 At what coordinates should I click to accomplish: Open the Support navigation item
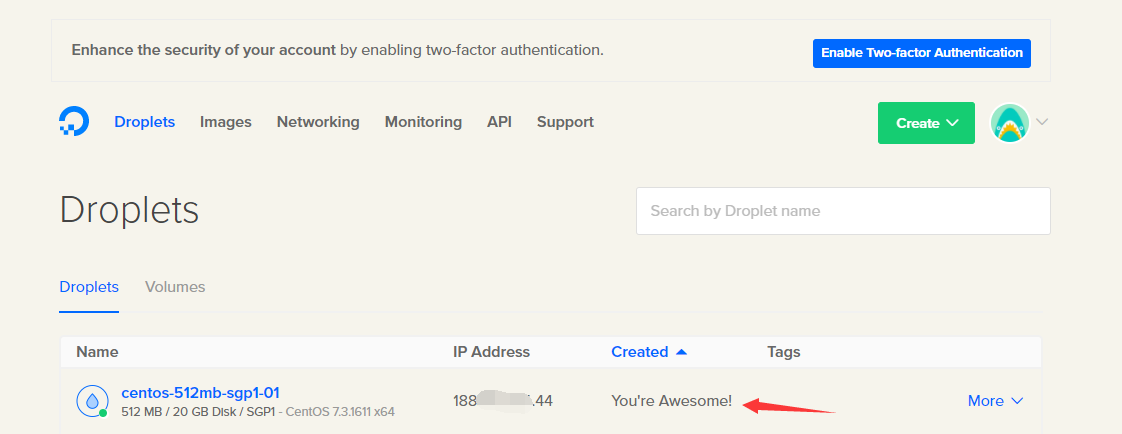(x=565, y=122)
